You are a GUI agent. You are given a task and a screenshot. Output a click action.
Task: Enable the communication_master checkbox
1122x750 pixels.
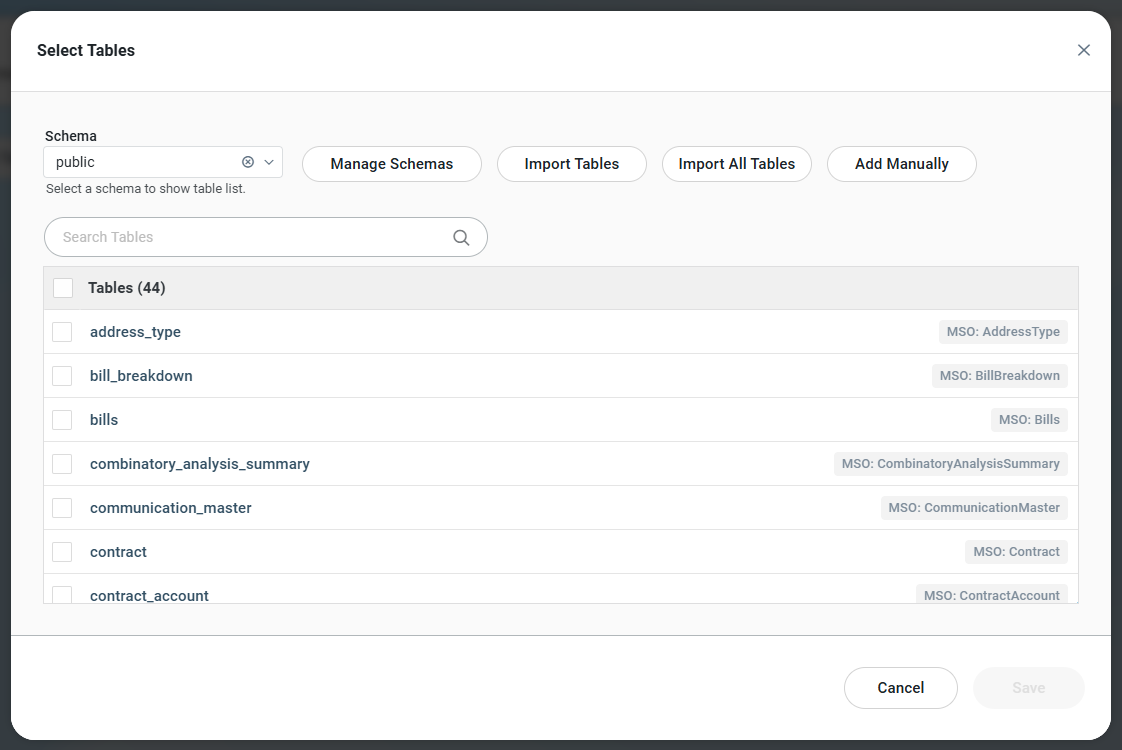pyautogui.click(x=62, y=508)
